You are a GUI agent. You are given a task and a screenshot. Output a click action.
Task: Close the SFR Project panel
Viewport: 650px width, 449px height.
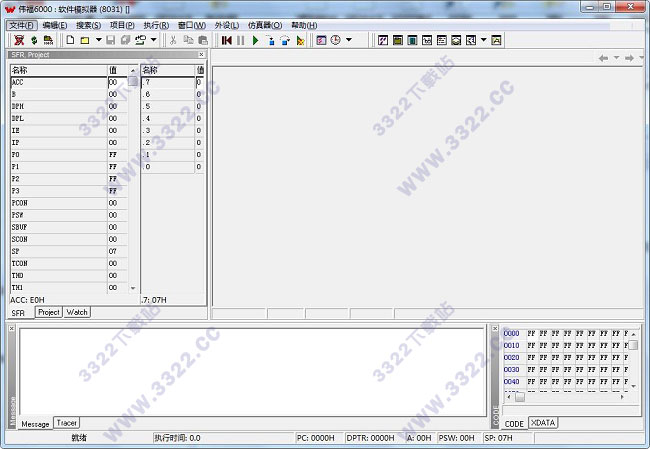[201, 55]
